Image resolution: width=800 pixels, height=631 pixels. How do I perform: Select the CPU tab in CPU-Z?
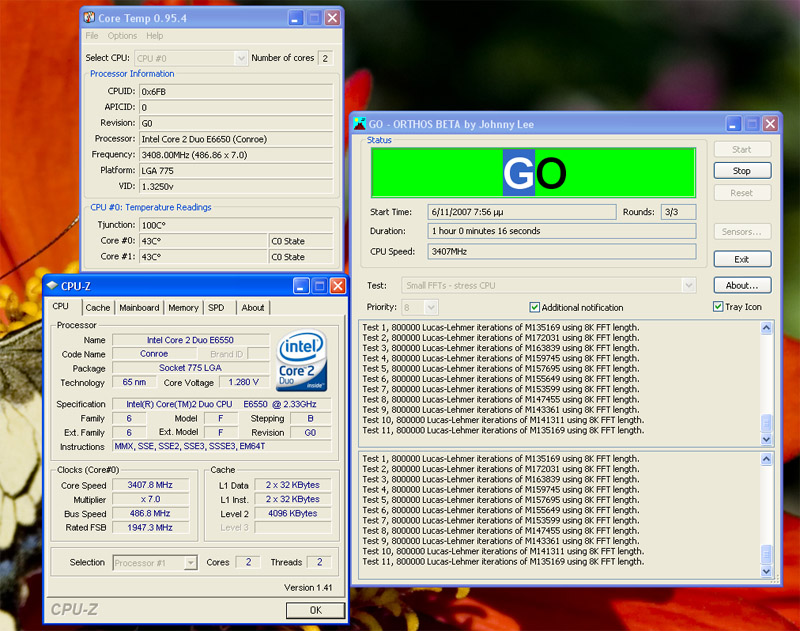pyautogui.click(x=61, y=306)
